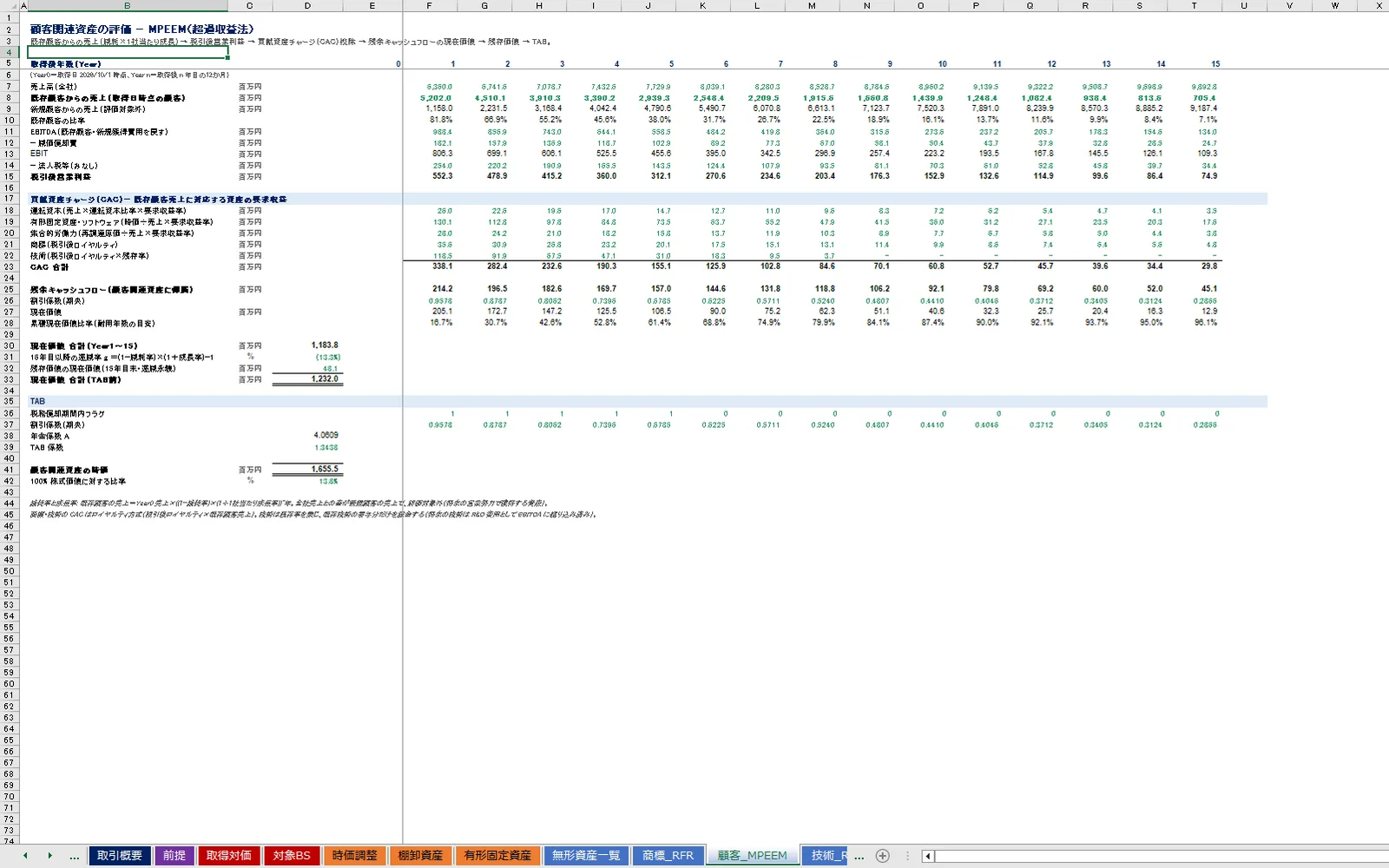The width and height of the screenshot is (1389, 868).
Task: Select column B header
Action: click(x=128, y=6)
